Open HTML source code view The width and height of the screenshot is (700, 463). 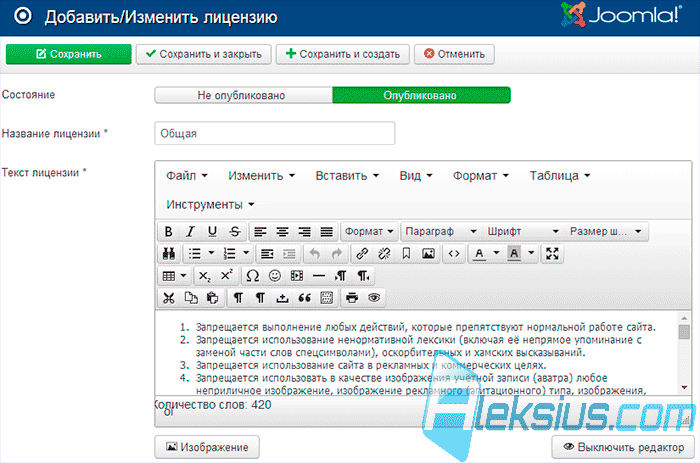[454, 254]
